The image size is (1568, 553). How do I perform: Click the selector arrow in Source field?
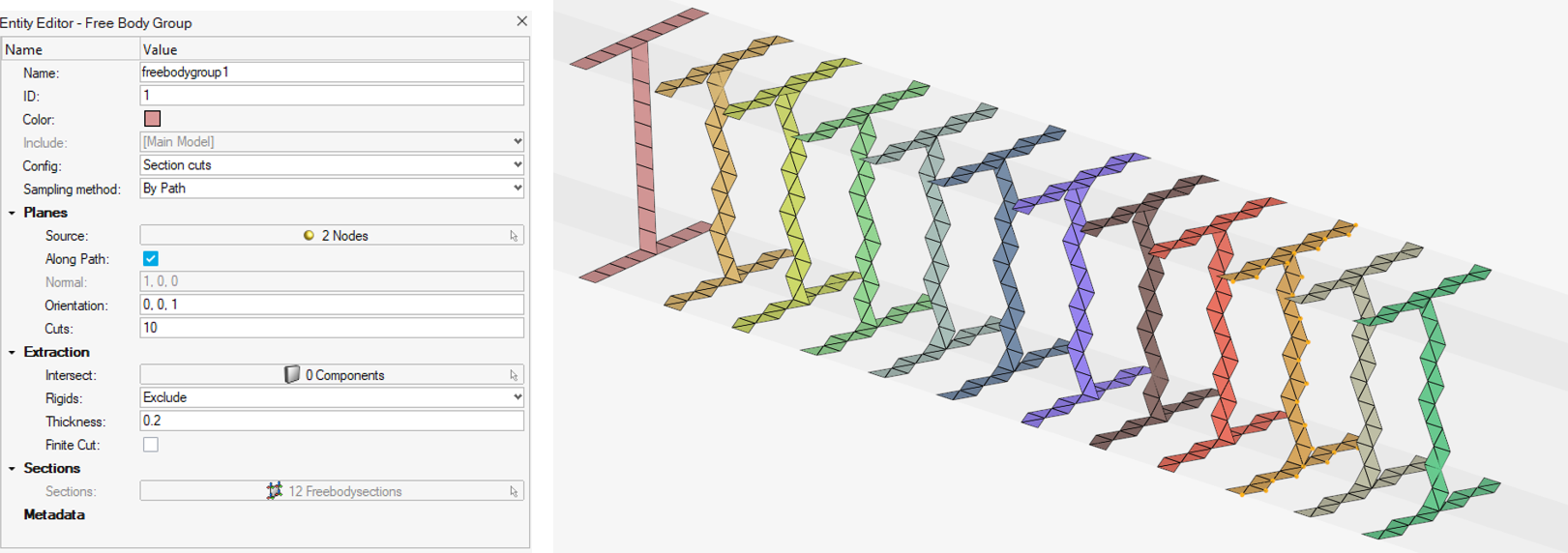(514, 236)
